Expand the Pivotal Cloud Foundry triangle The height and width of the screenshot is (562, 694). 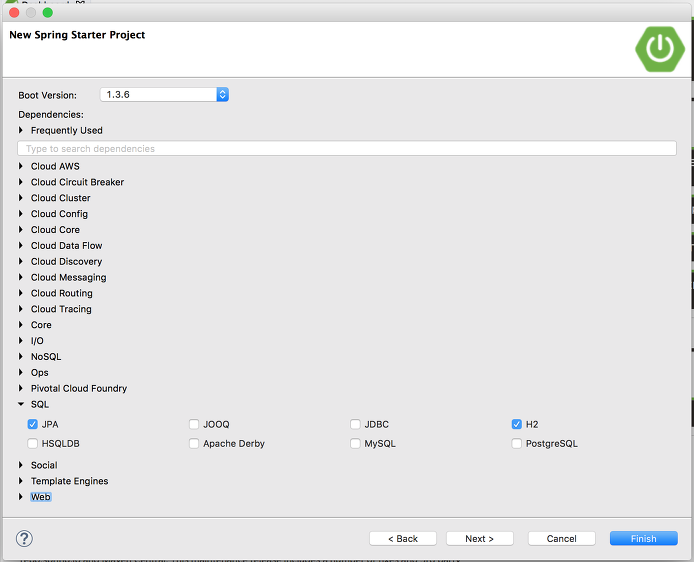pos(20,389)
